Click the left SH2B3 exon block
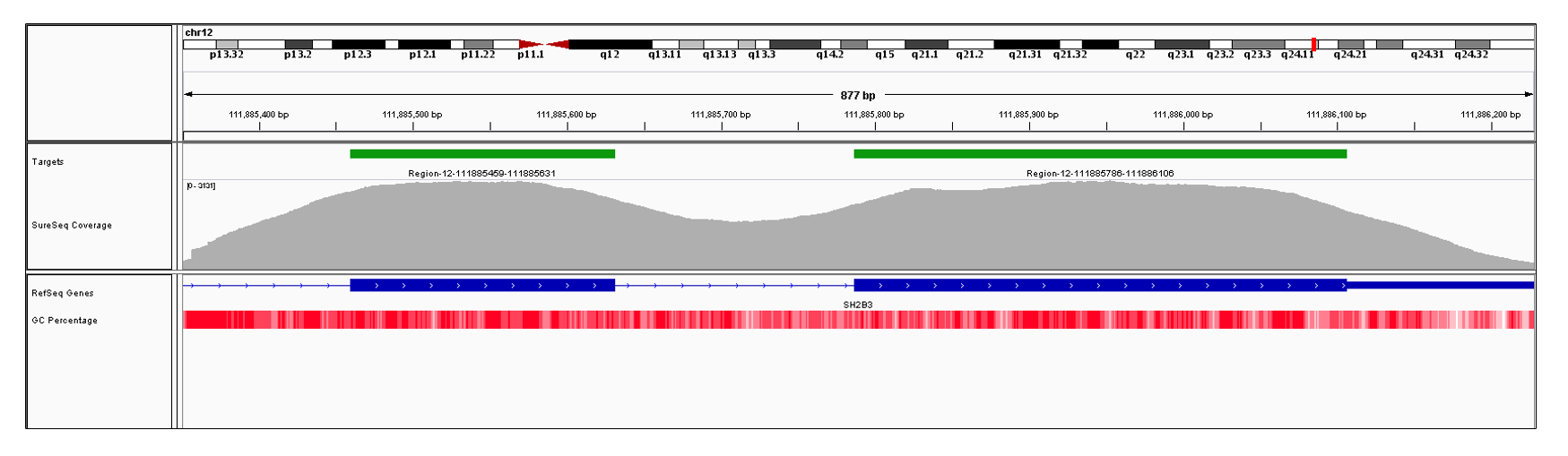Image resolution: width=1568 pixels, height=456 pixels. coord(482,285)
